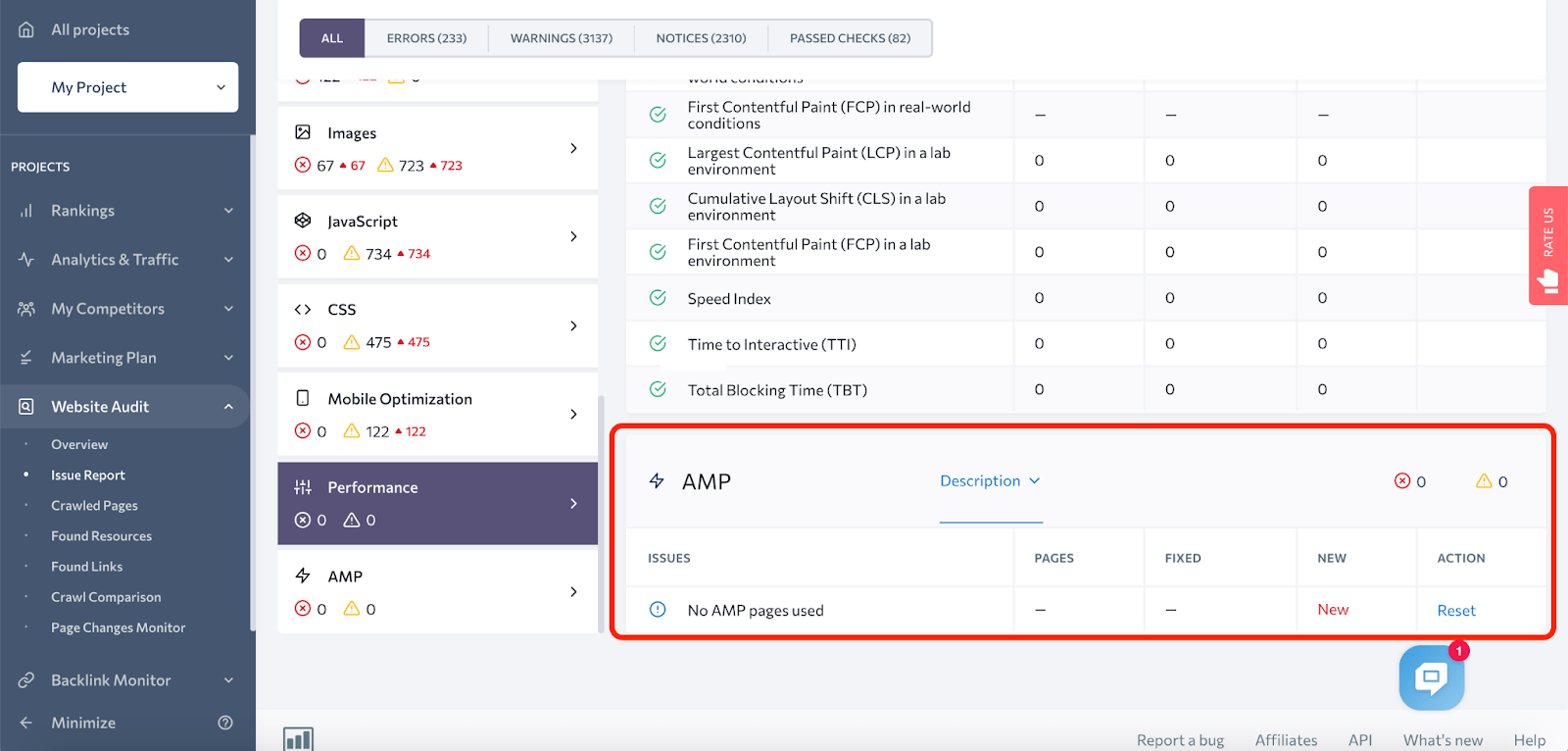This screenshot has width=1568, height=751.
Task: Click the JavaScript warnings count 734
Action: pos(378,254)
